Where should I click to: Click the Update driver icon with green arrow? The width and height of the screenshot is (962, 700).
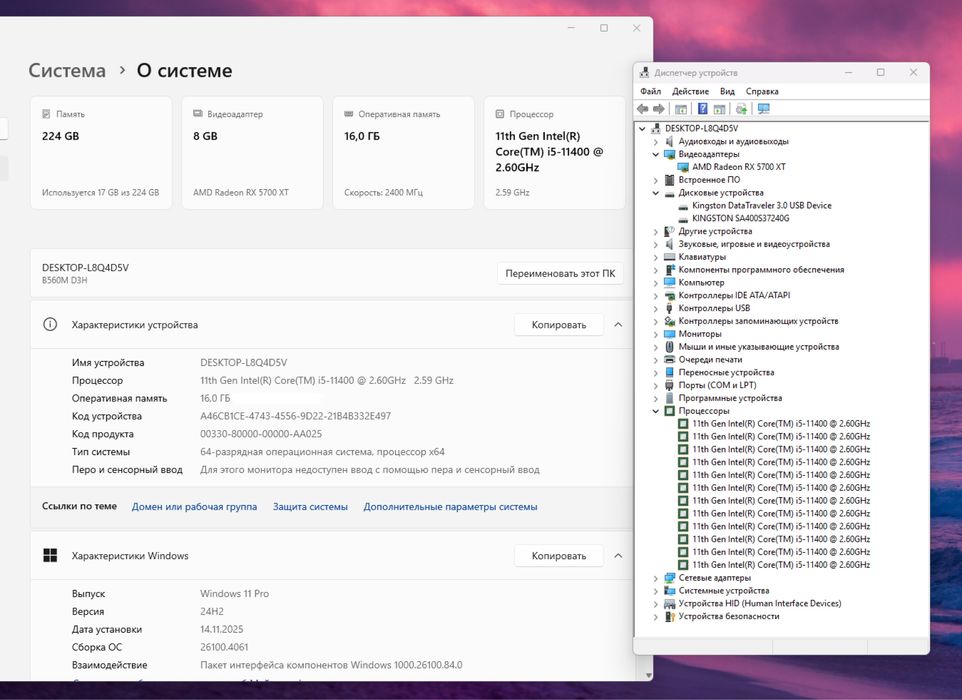click(741, 109)
